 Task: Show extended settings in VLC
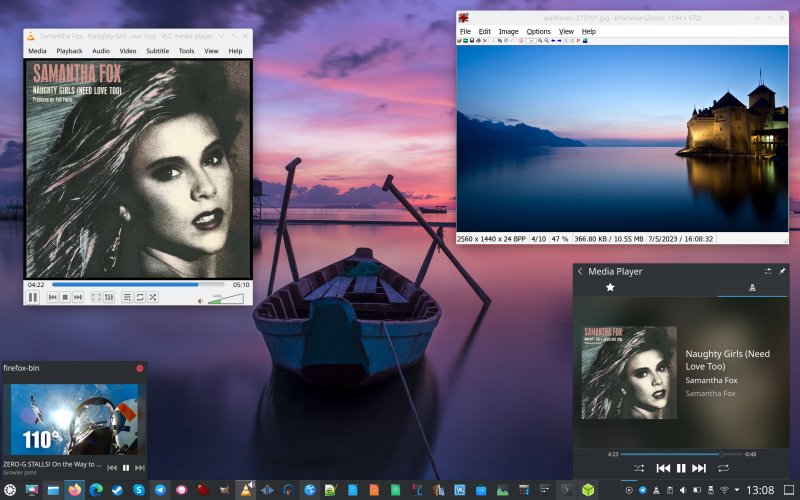coord(109,297)
